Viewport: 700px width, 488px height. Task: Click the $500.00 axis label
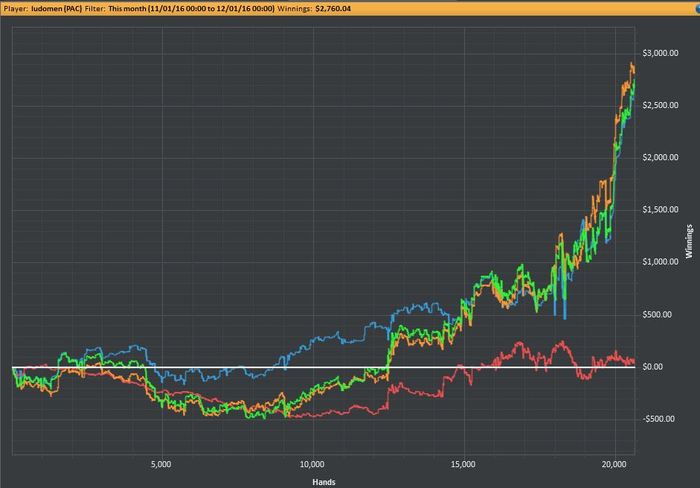tap(657, 315)
